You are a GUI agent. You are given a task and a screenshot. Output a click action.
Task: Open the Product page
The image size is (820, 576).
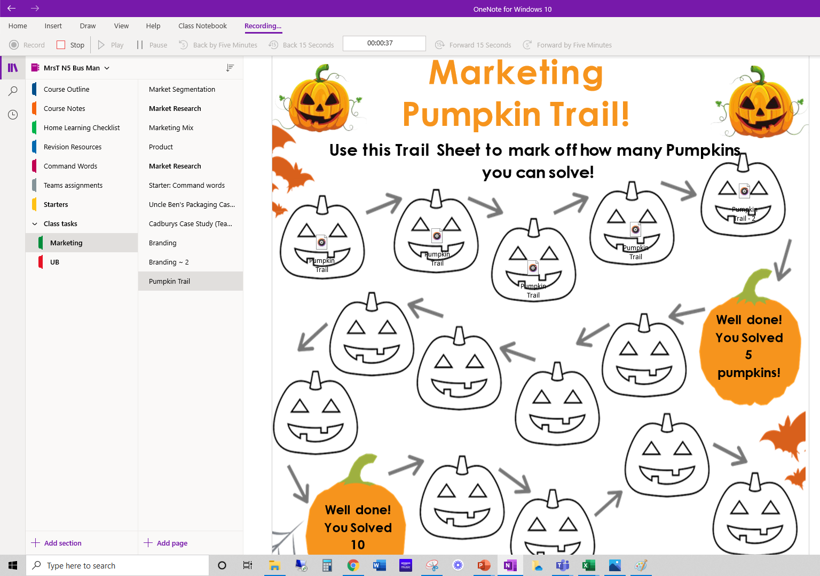click(x=191, y=147)
